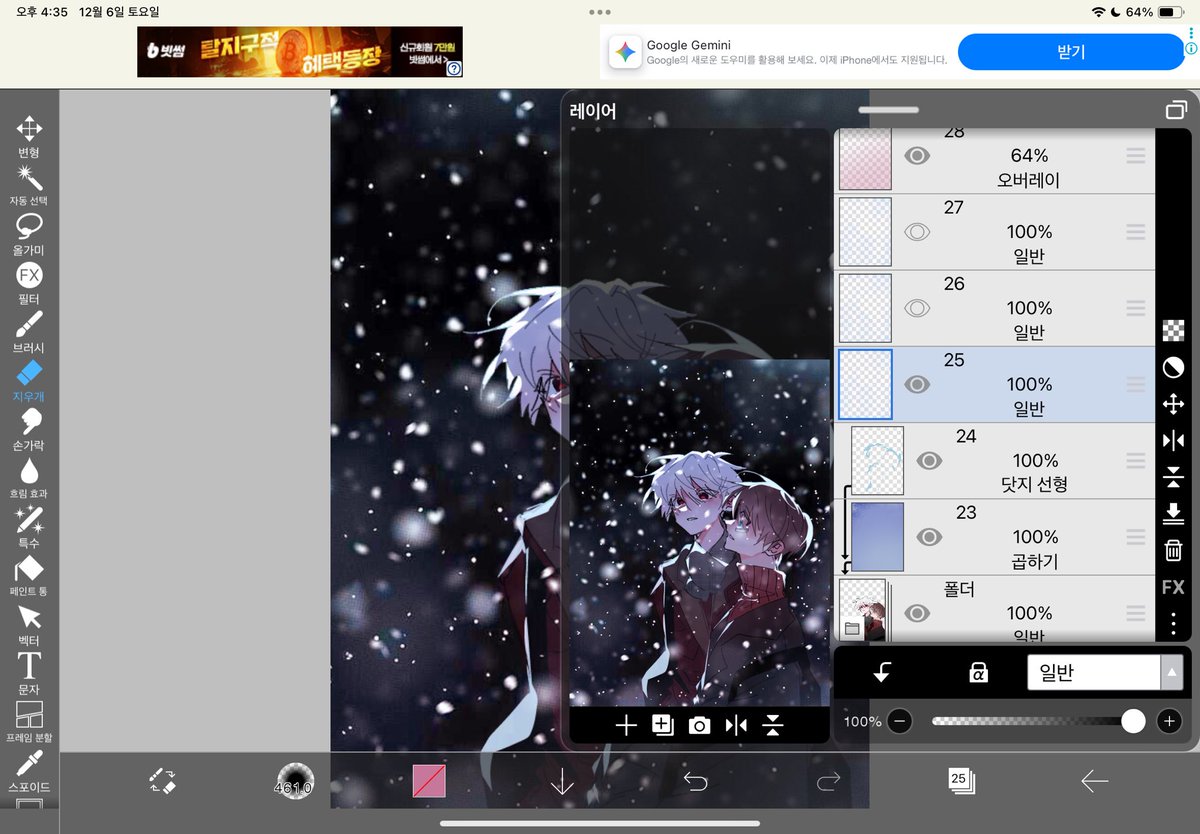Image resolution: width=1200 pixels, height=834 pixels.
Task: Select the Blur (흐림 효과) tool
Action: pyautogui.click(x=29, y=479)
